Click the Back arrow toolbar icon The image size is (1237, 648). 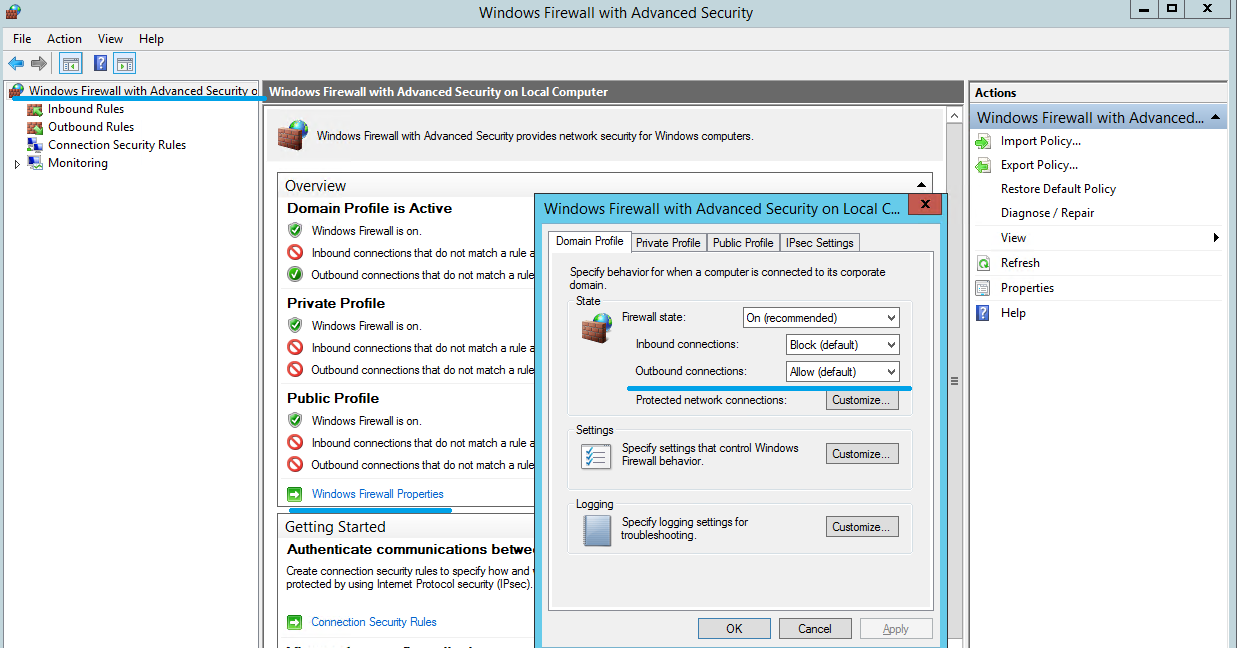(x=16, y=64)
